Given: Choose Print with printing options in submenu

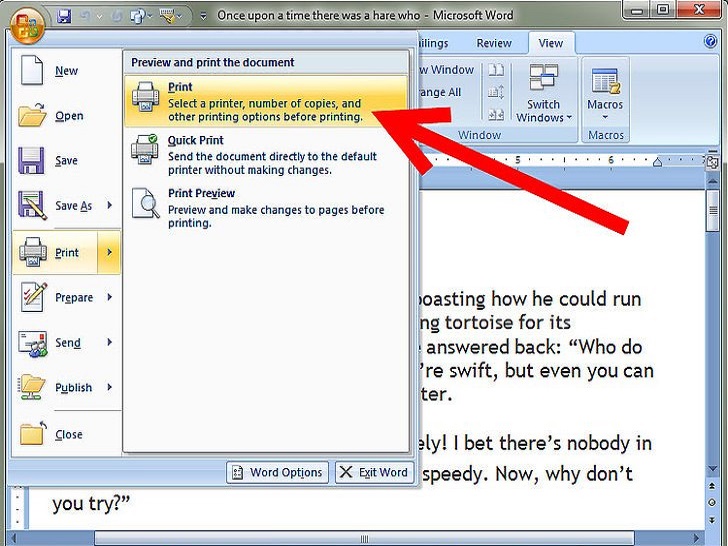Looking at the screenshot, I should [x=266, y=102].
